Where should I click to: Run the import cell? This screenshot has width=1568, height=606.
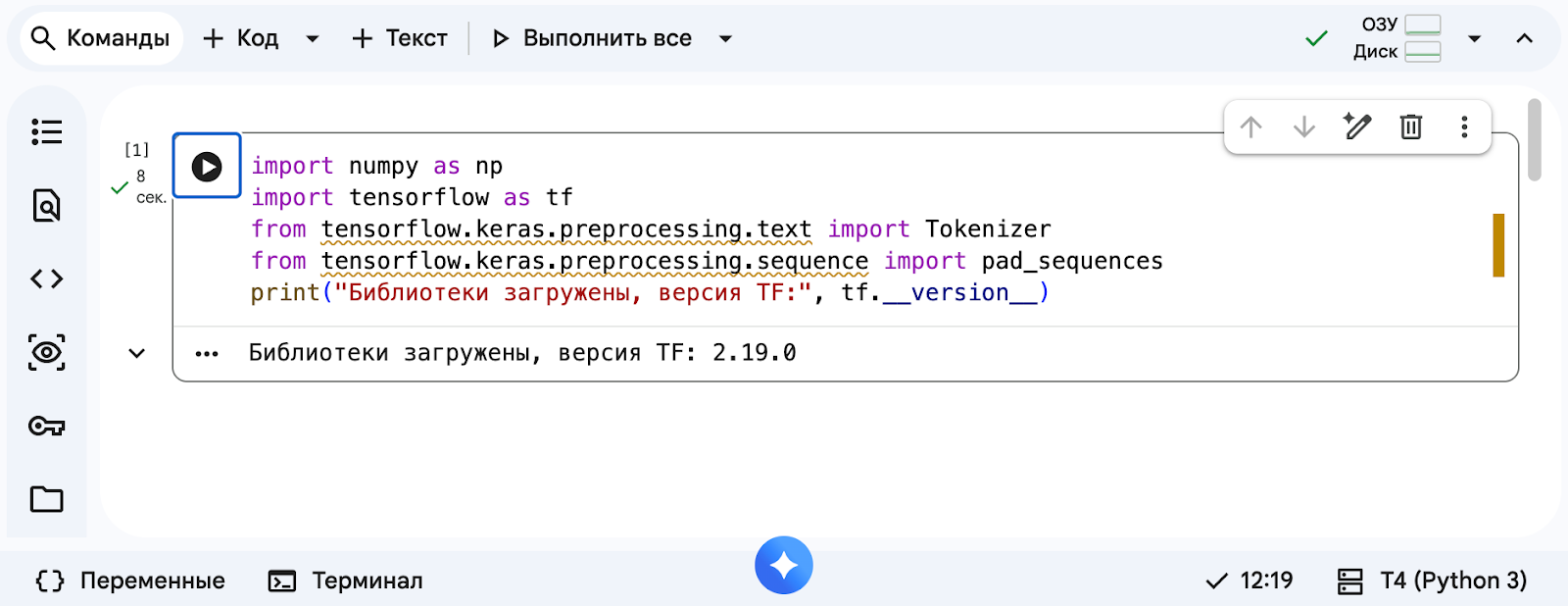(x=207, y=167)
